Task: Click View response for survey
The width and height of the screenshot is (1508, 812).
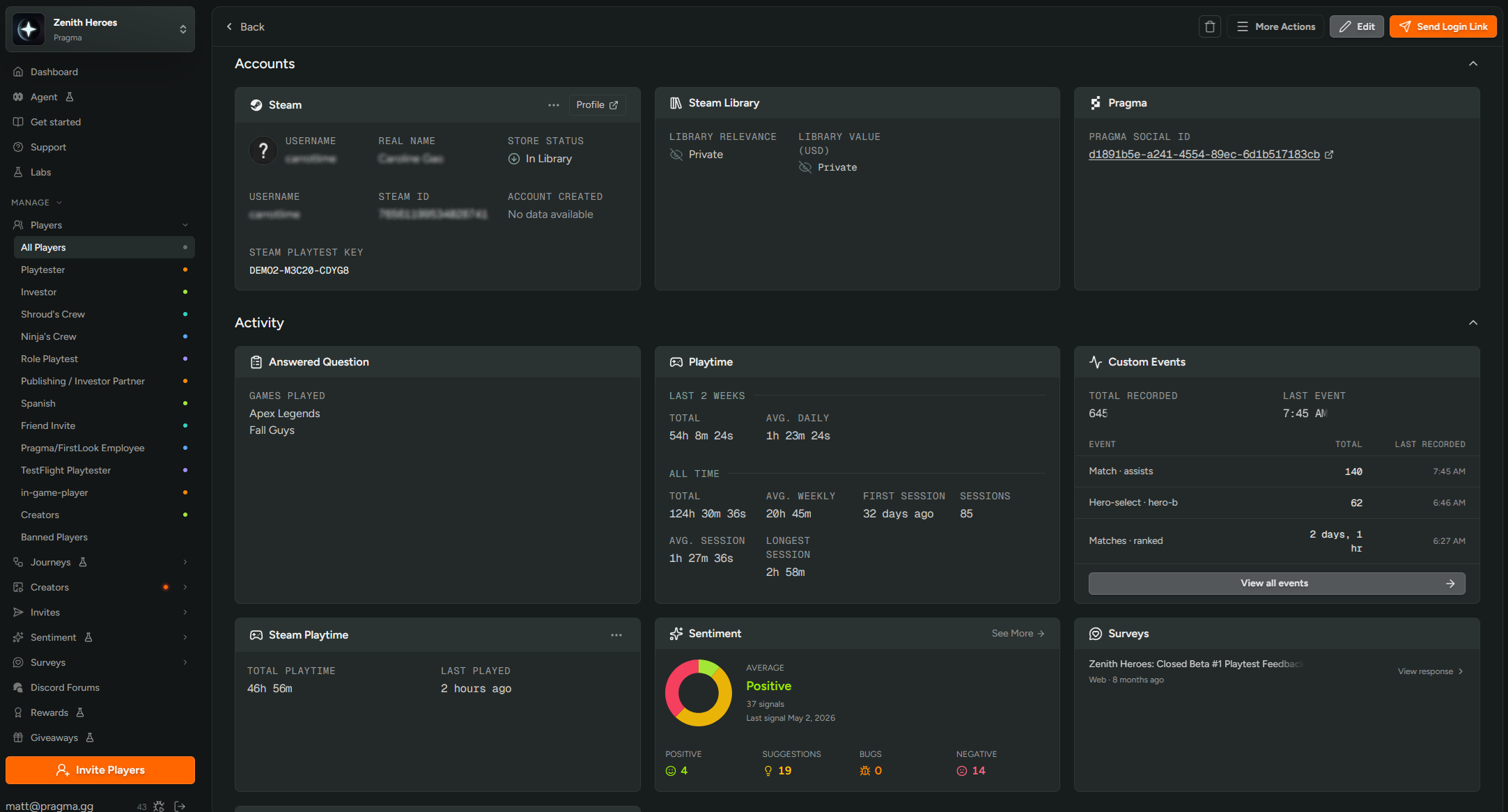Action: click(x=1431, y=671)
